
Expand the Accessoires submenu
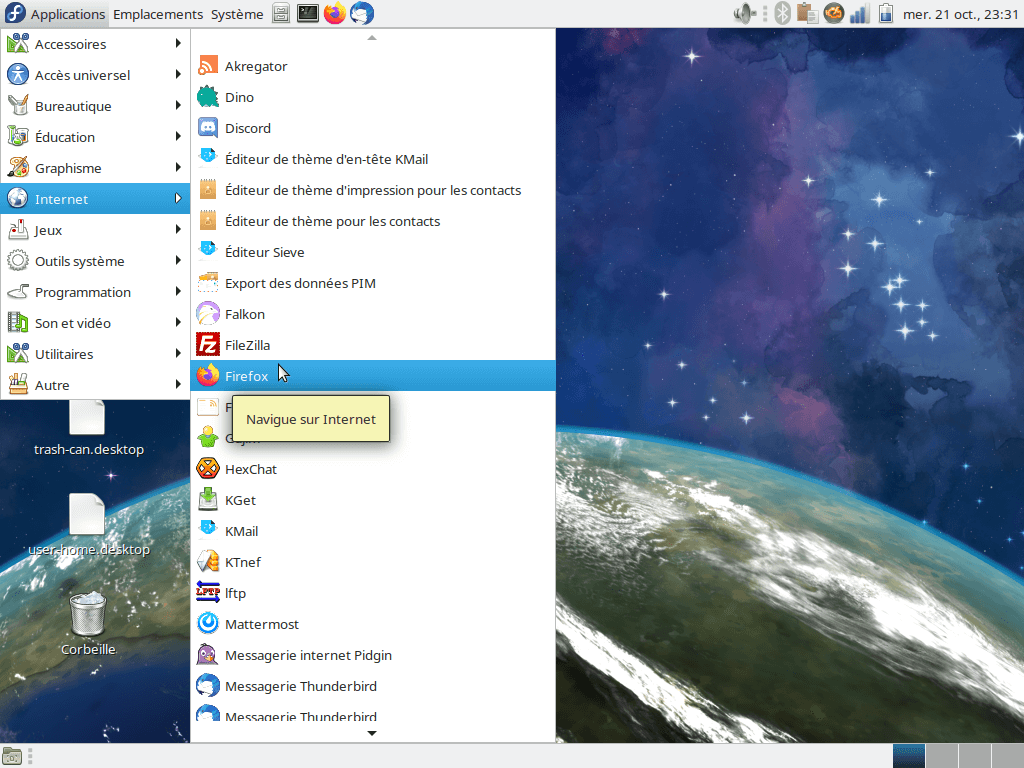(x=95, y=44)
